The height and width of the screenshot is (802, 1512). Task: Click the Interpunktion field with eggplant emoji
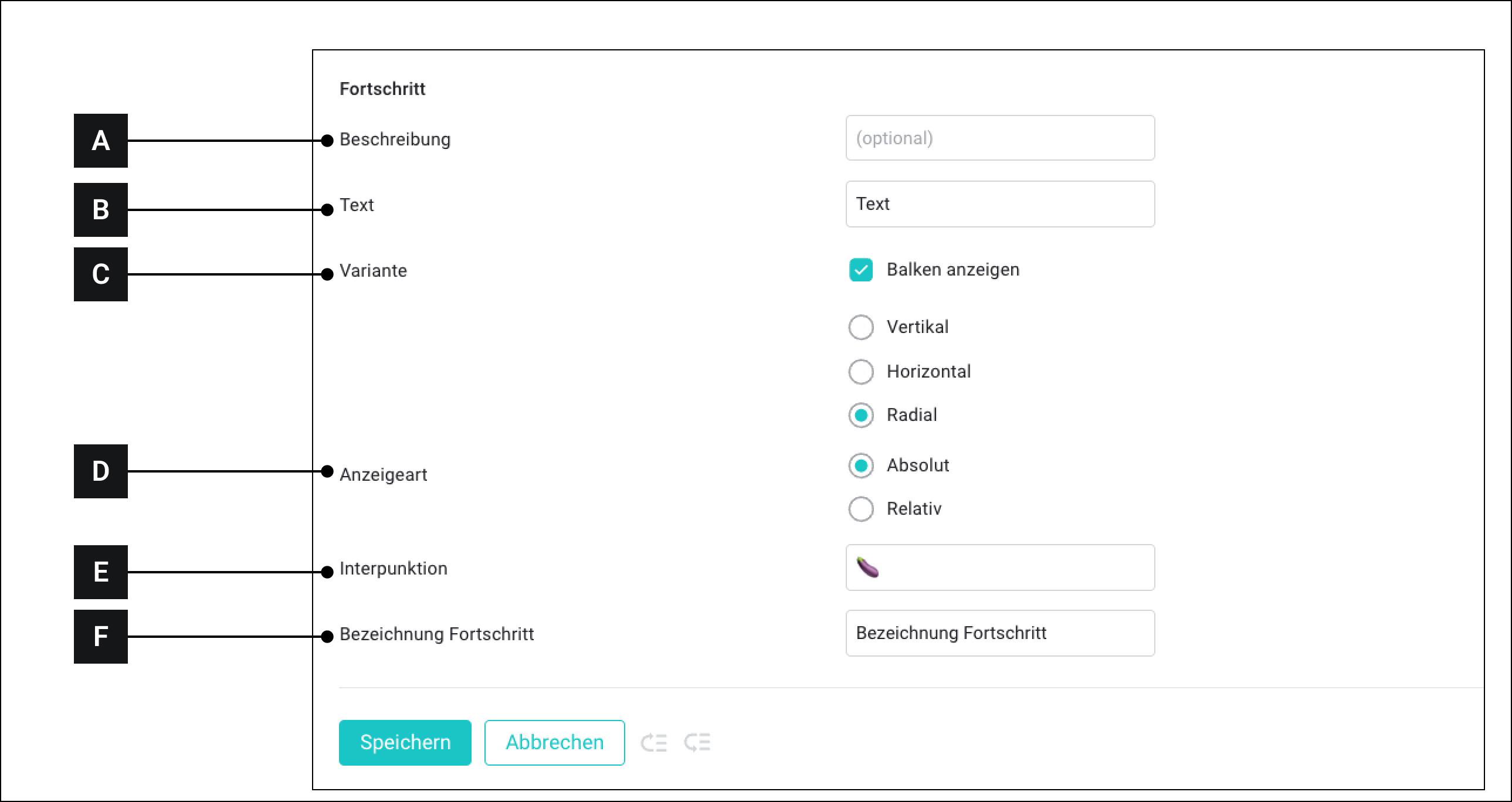[x=999, y=568]
